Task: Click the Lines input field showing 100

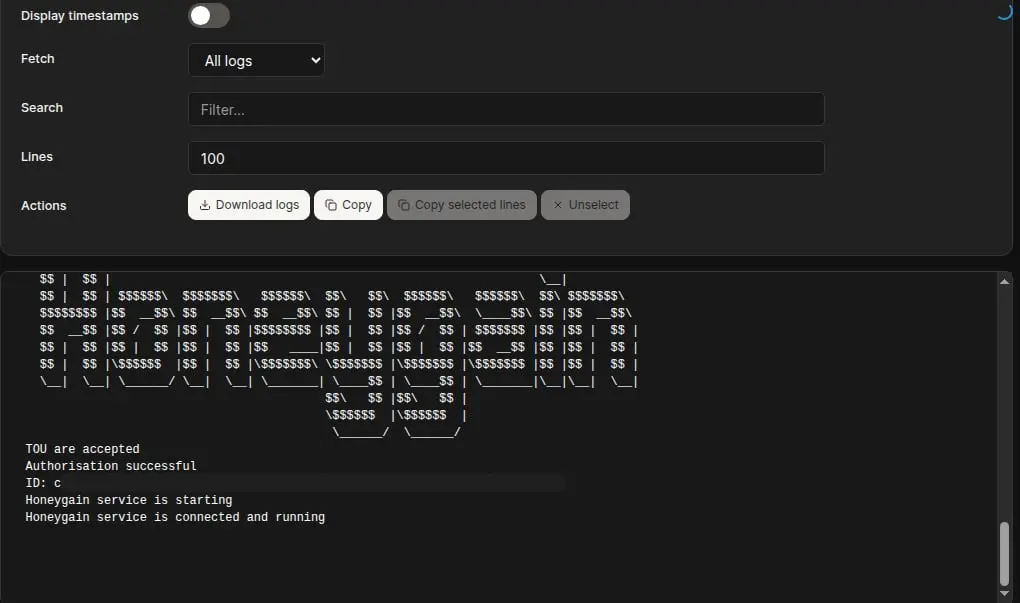Action: 506,158
